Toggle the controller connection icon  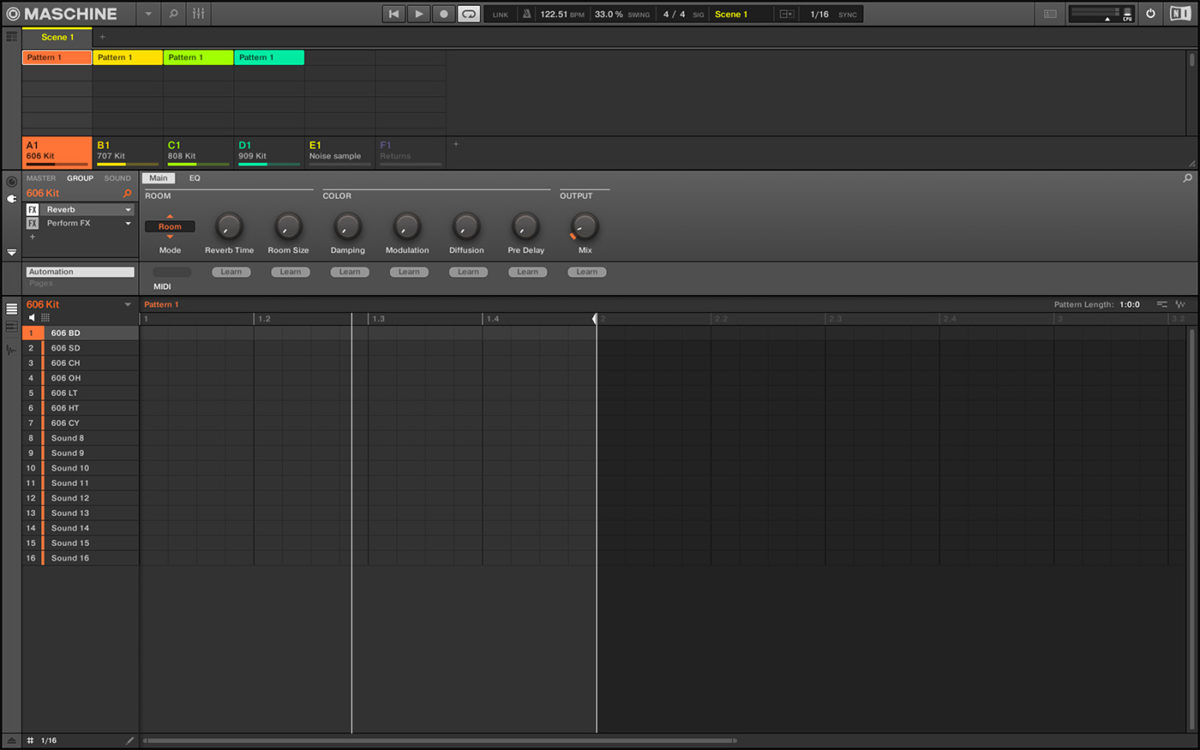1049,14
